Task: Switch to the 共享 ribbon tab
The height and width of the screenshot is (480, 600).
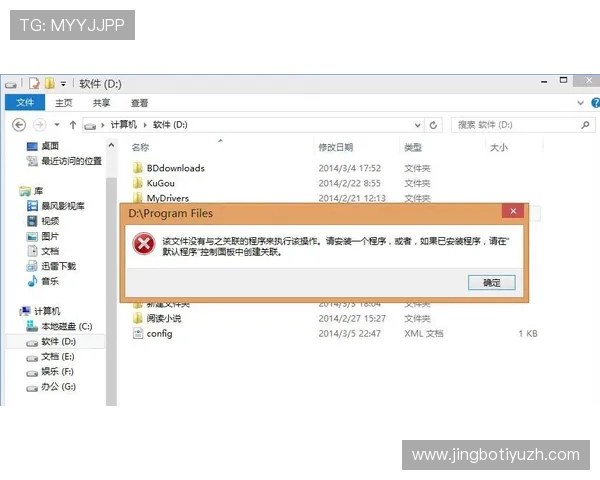Action: click(101, 103)
